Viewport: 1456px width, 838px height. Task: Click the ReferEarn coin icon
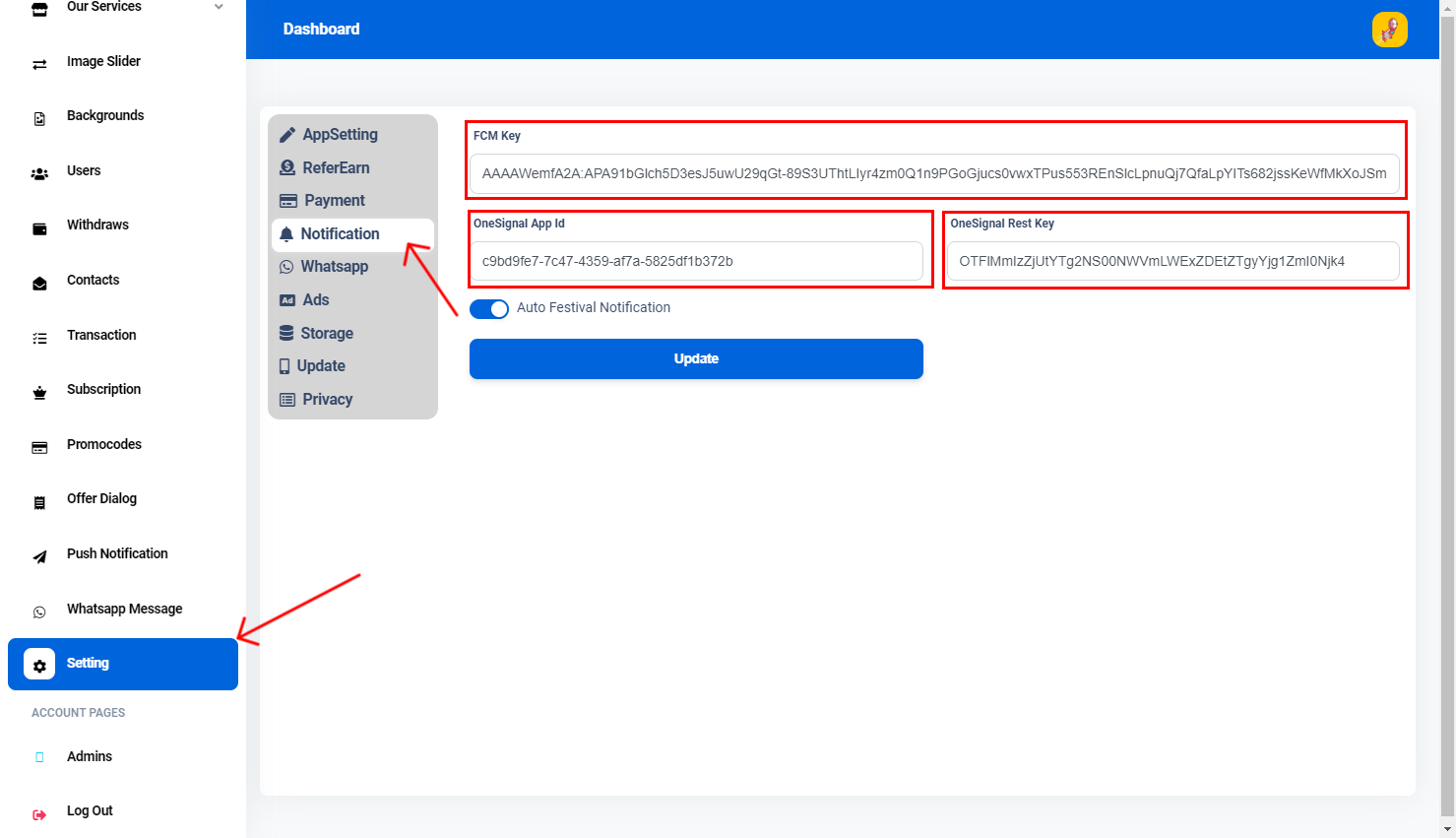287,168
